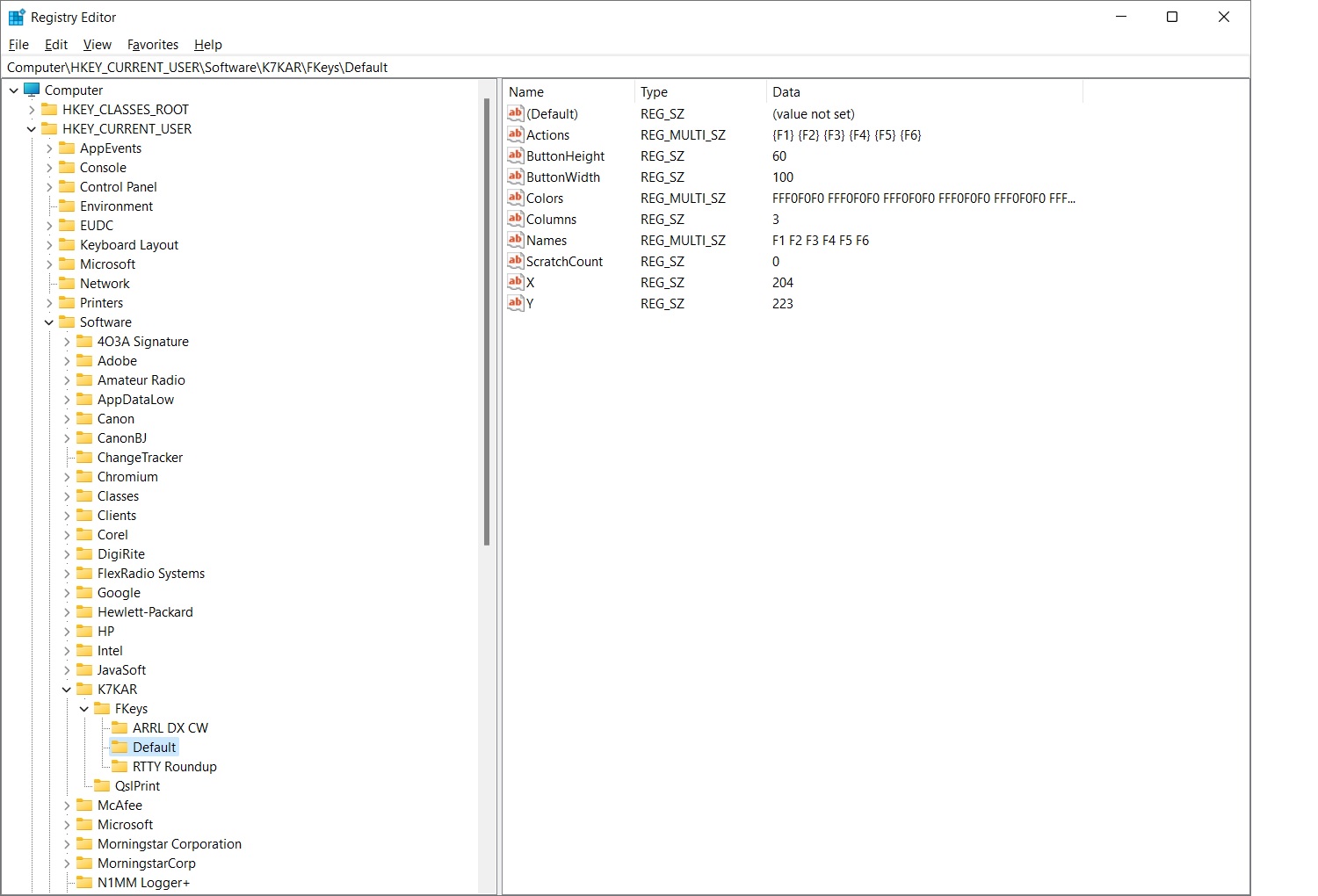Collapse the K7KAR tree node
This screenshot has height=896, width=1318.
coord(67,690)
